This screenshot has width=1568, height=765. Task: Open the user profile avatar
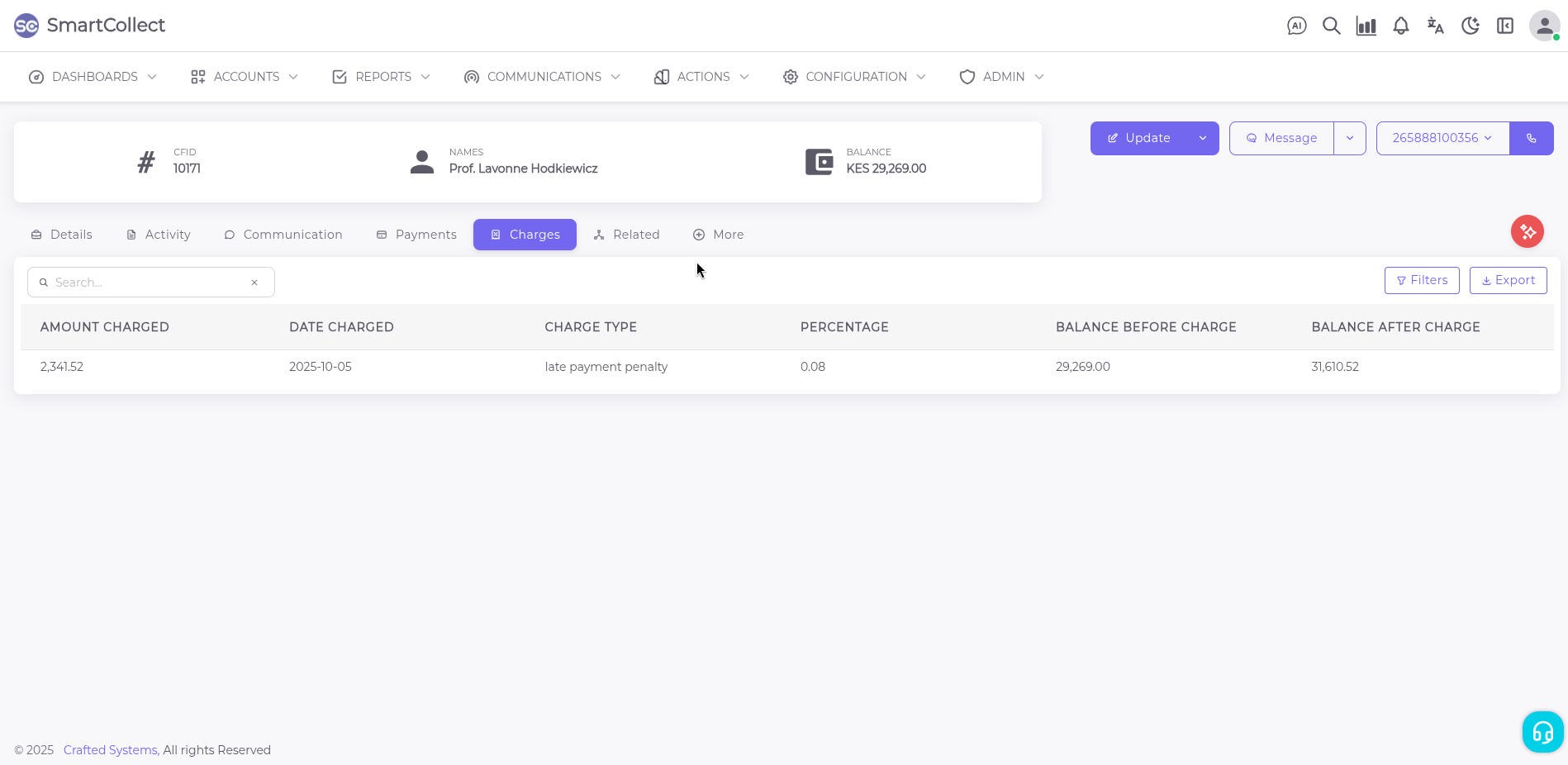tap(1543, 26)
